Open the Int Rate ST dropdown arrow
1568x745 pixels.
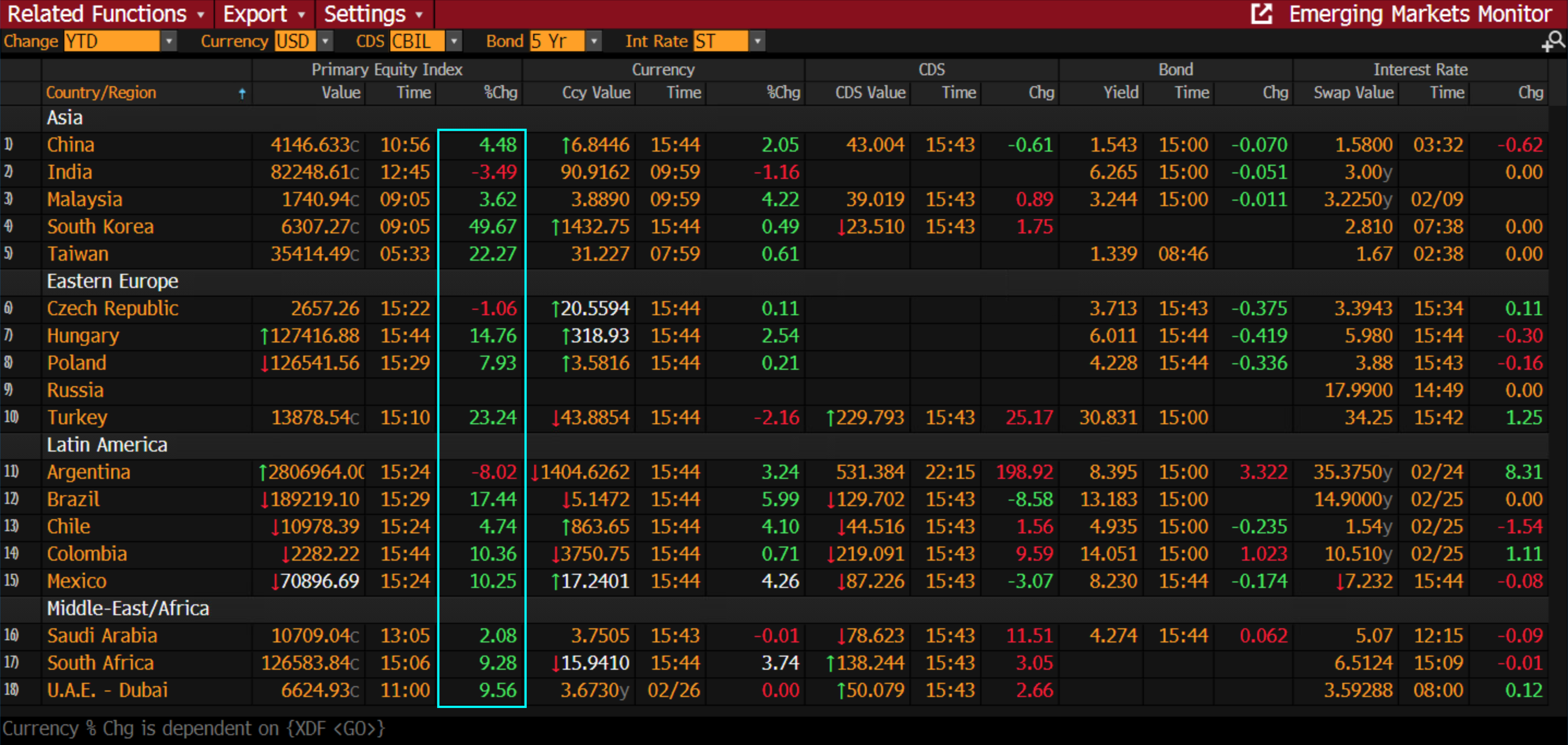[757, 41]
